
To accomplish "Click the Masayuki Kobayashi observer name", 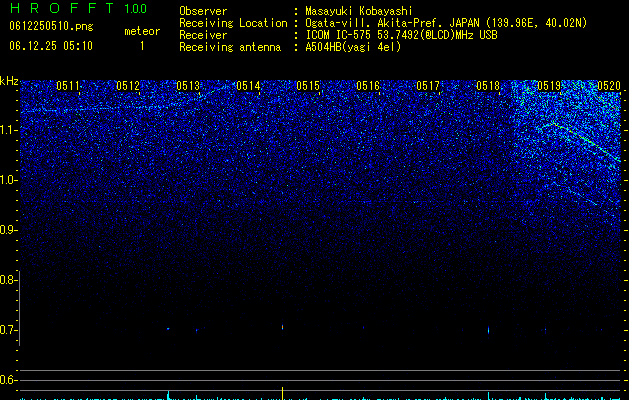I will click(x=359, y=11).
